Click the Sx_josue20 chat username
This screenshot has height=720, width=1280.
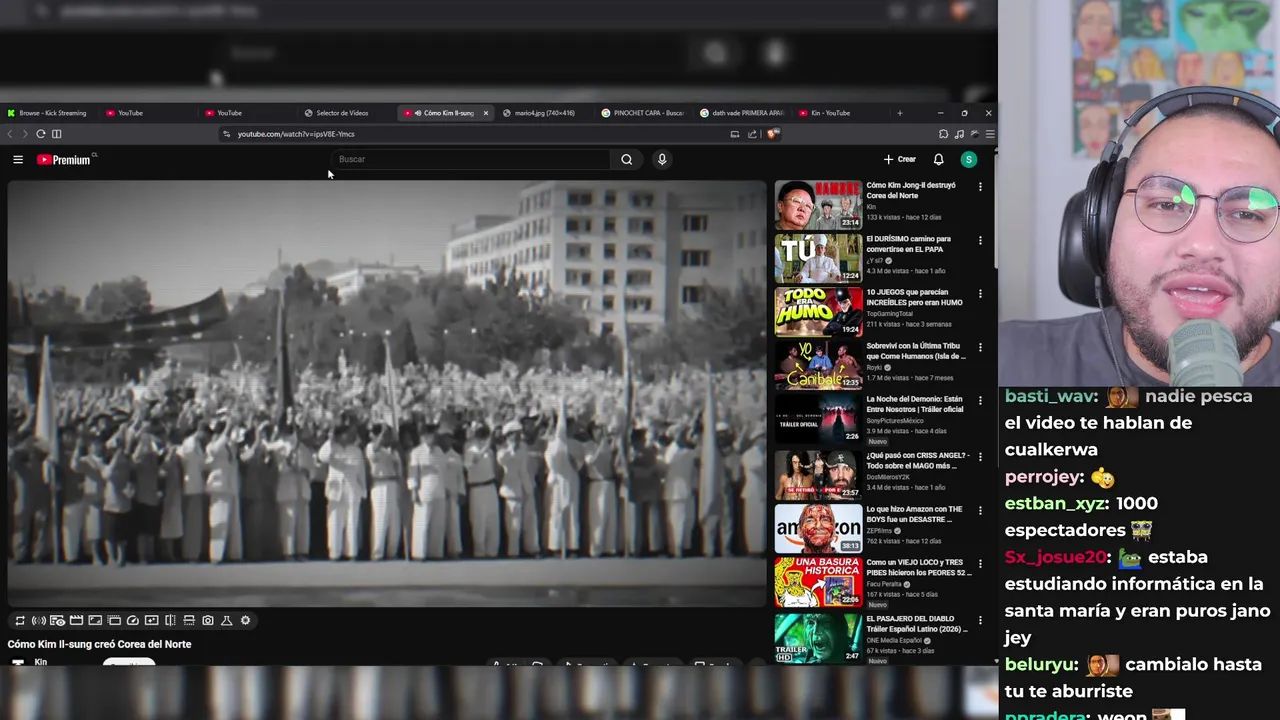[1056, 557]
